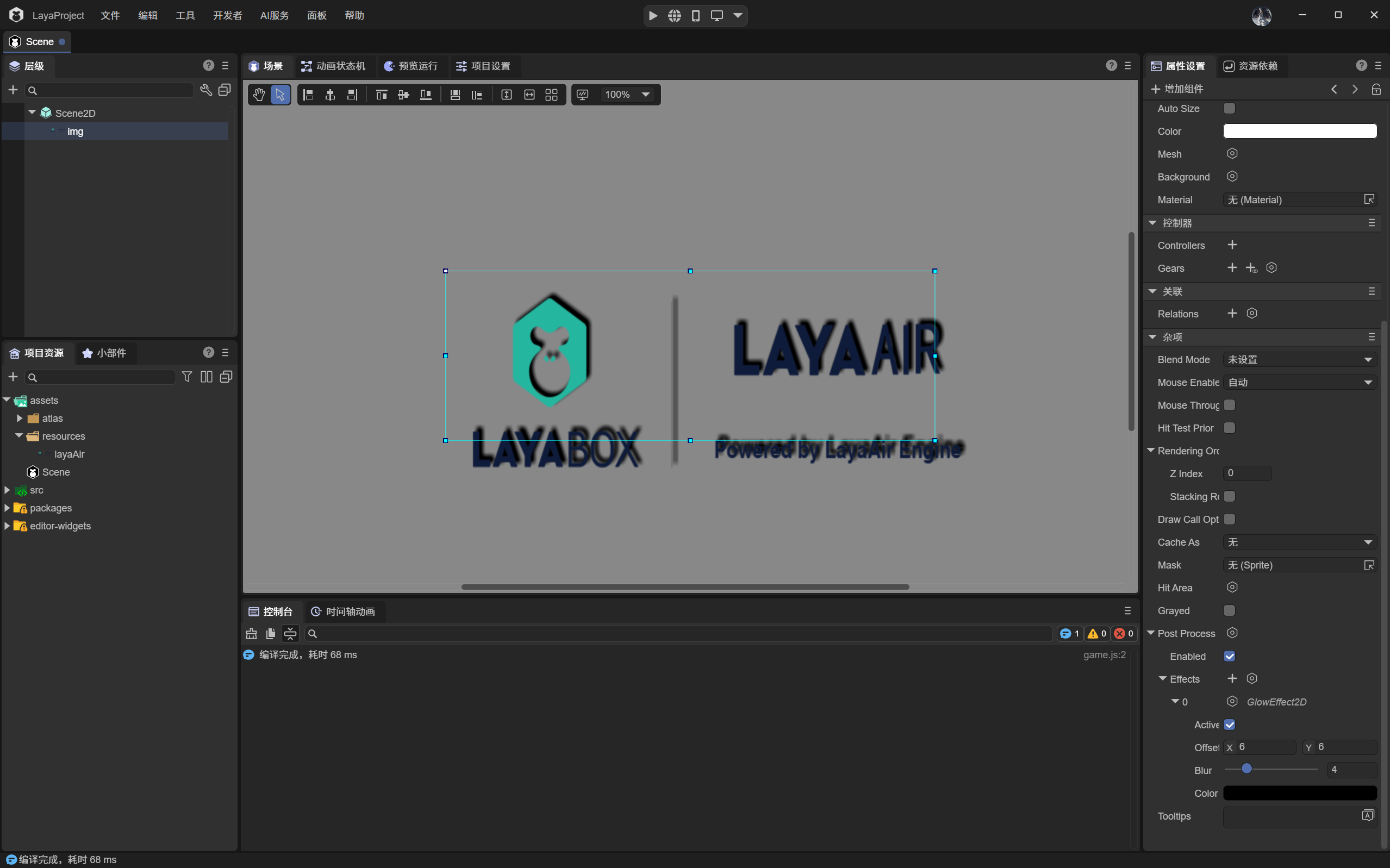Click the wrench icon in hierarchy panel
Viewport: 1390px width, 868px height.
coord(205,90)
